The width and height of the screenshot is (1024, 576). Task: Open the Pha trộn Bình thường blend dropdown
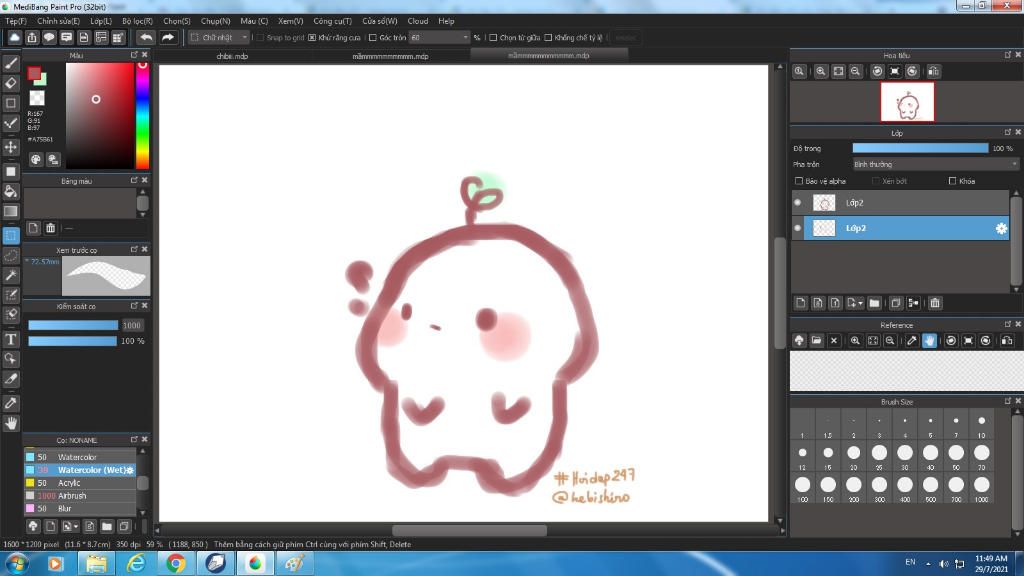pos(935,165)
